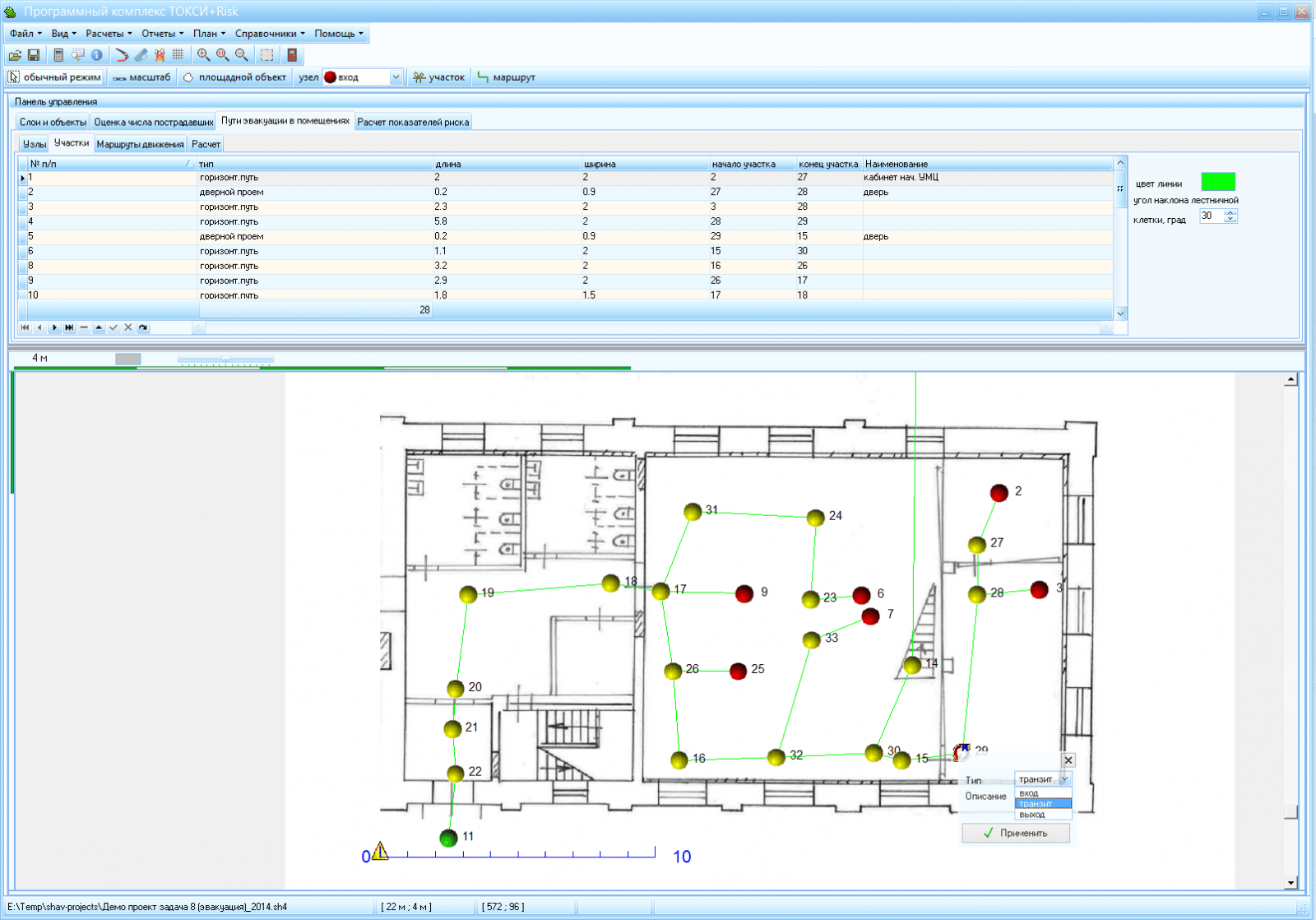Viewport: 1316px width, 920px height.
Task: Activate the масштаб scale tool
Action: (141, 77)
